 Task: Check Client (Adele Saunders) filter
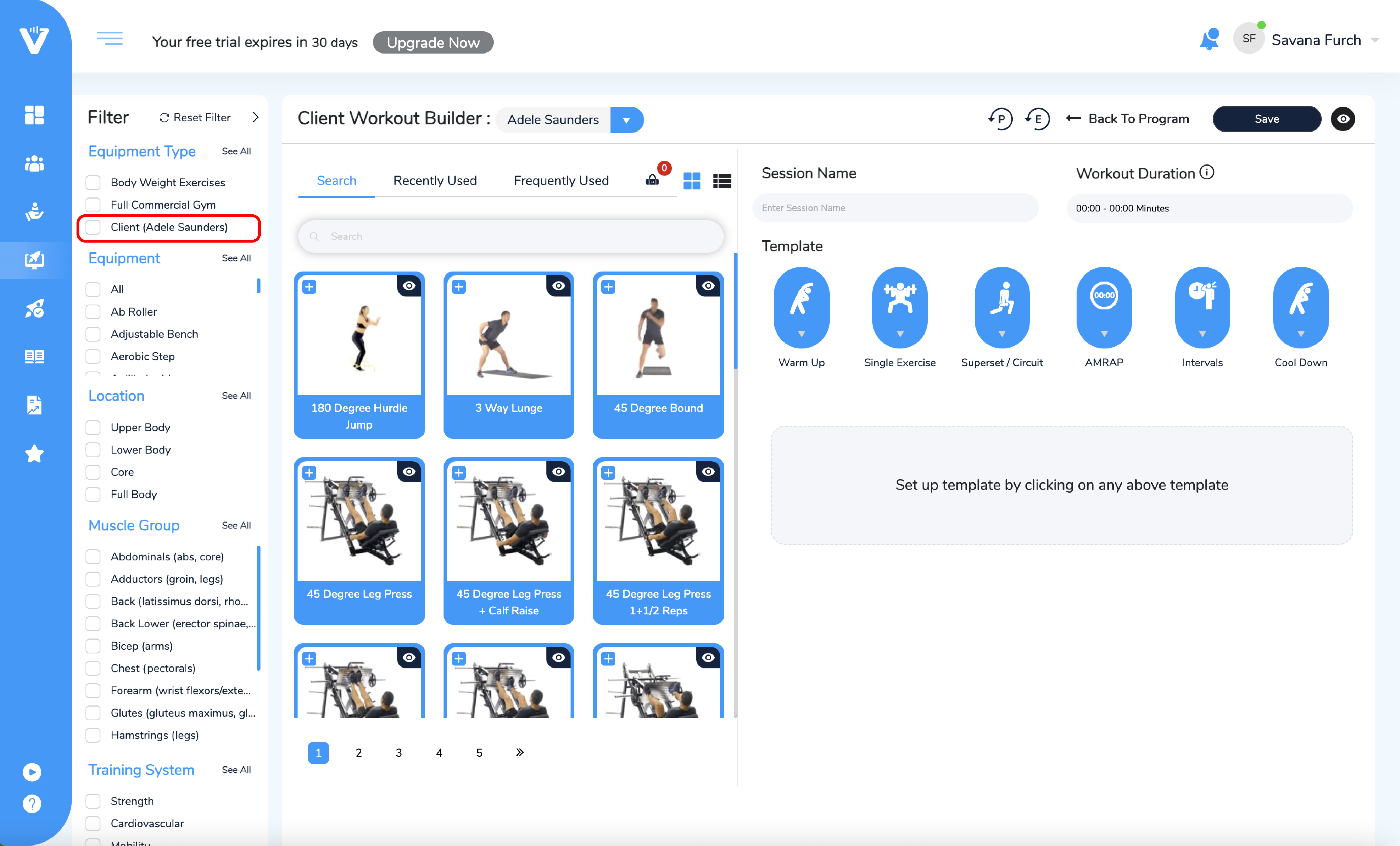click(93, 227)
